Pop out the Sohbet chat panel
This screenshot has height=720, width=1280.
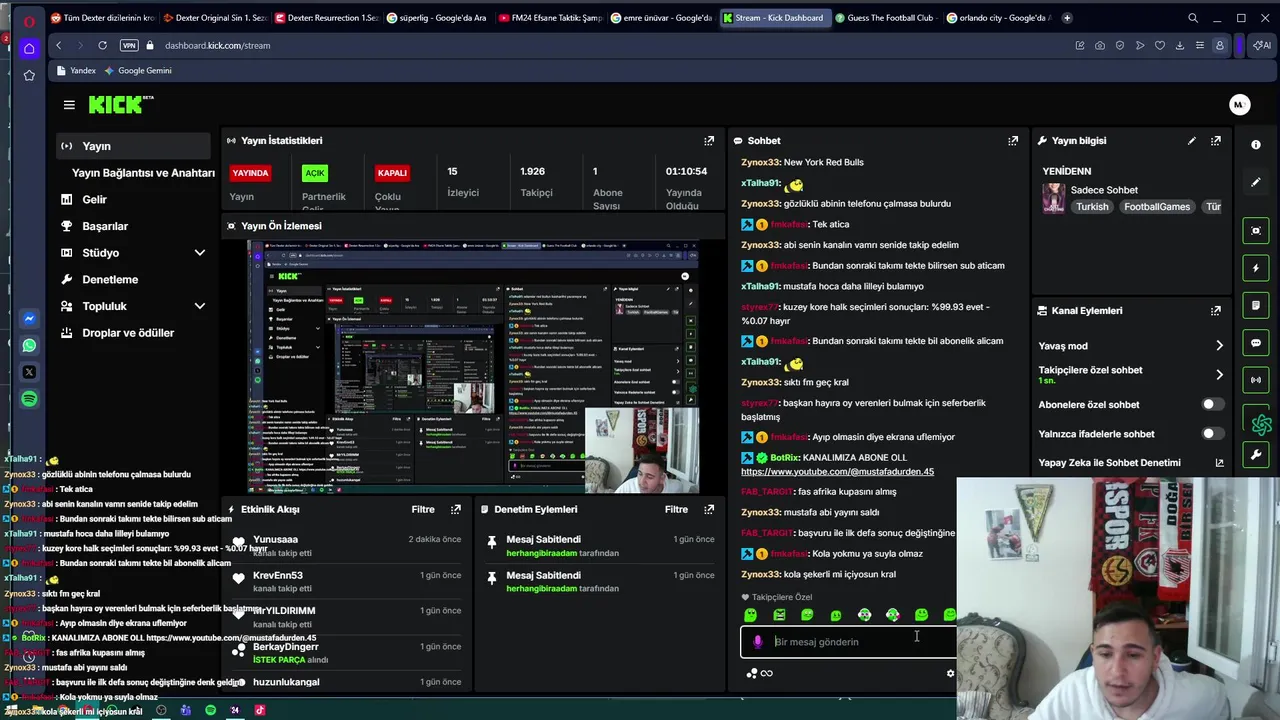click(1013, 141)
